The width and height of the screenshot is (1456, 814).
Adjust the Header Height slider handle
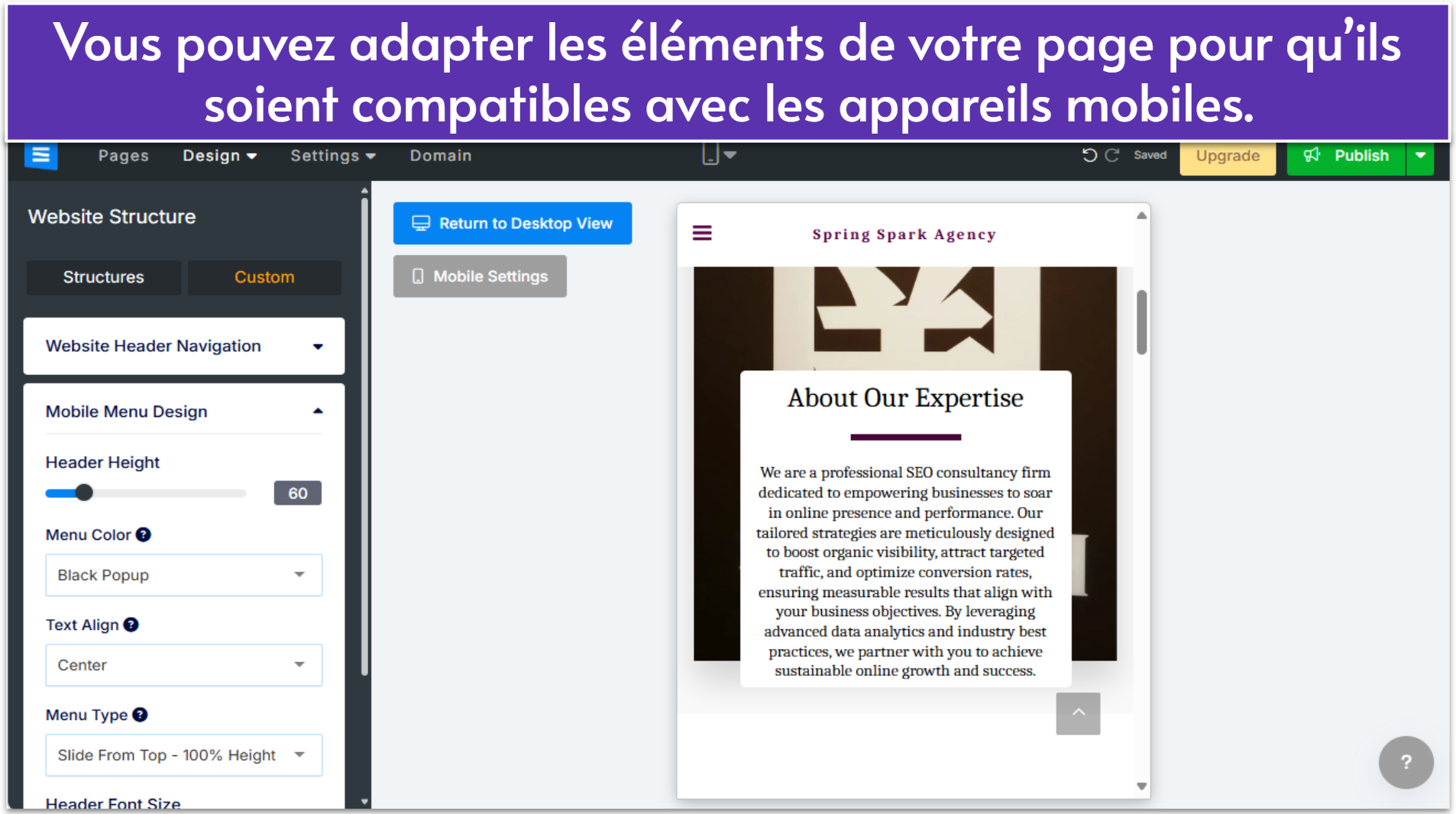coord(84,493)
